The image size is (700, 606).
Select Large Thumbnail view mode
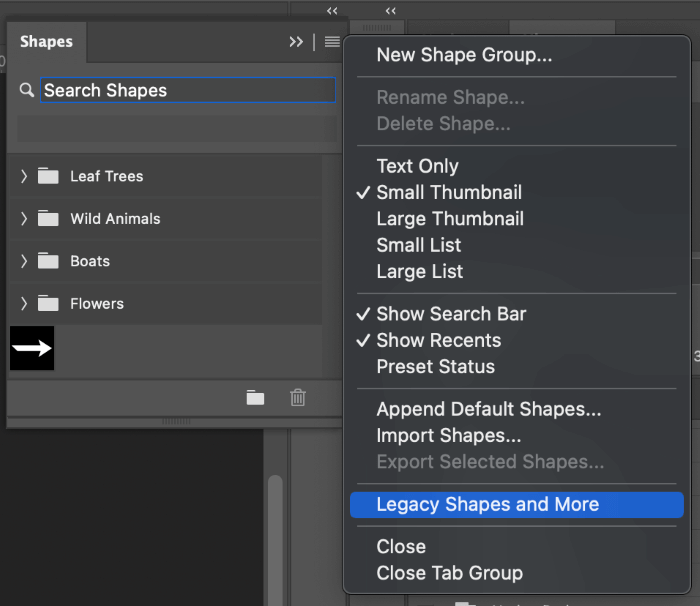[x=450, y=219]
